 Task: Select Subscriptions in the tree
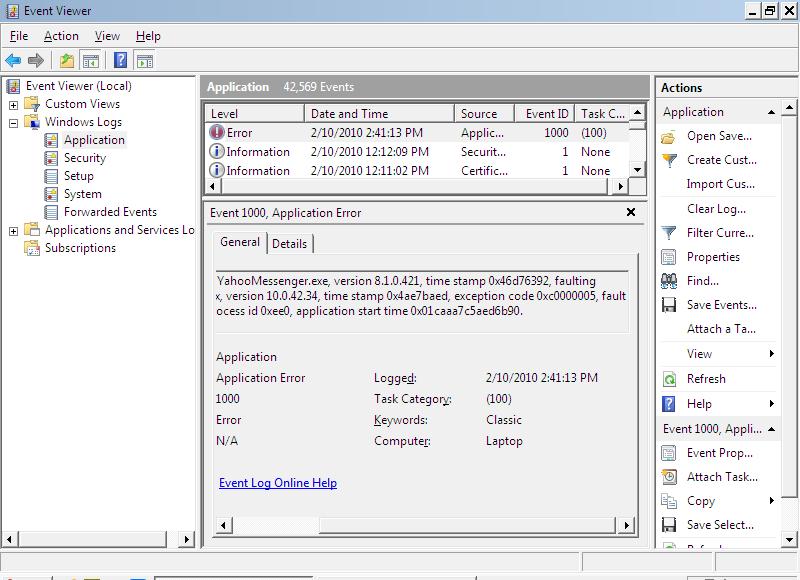[x=80, y=247]
